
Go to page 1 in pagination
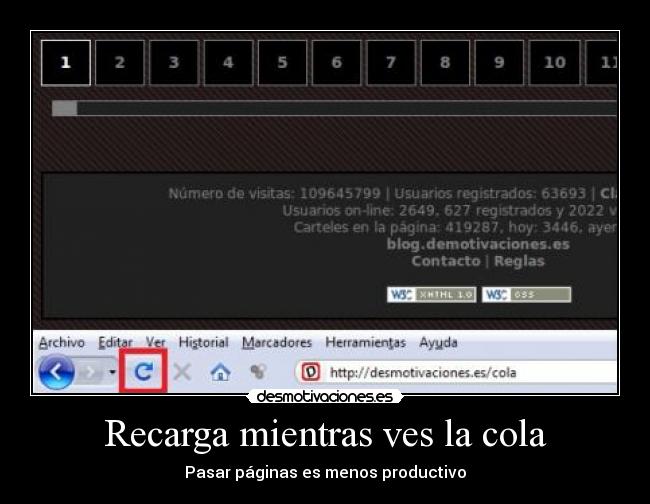tap(66, 63)
